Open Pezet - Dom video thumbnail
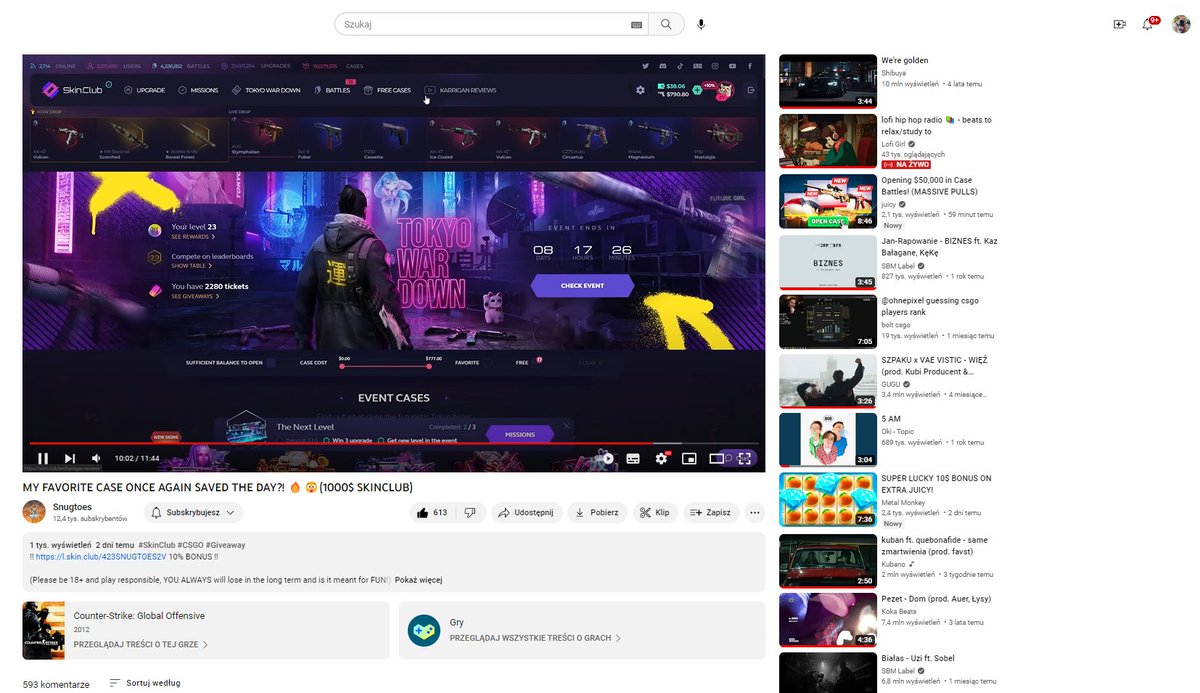The width and height of the screenshot is (1200, 693). 828,621
